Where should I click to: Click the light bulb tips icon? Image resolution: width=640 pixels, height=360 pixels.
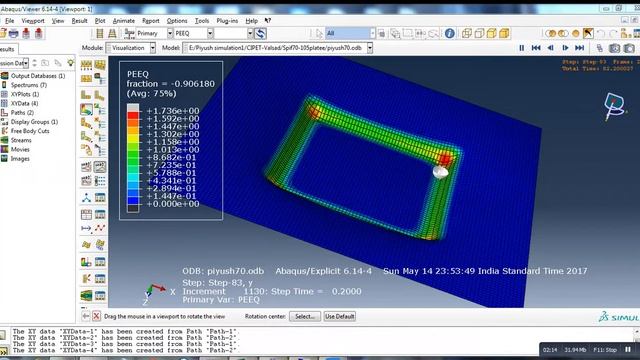71,63
